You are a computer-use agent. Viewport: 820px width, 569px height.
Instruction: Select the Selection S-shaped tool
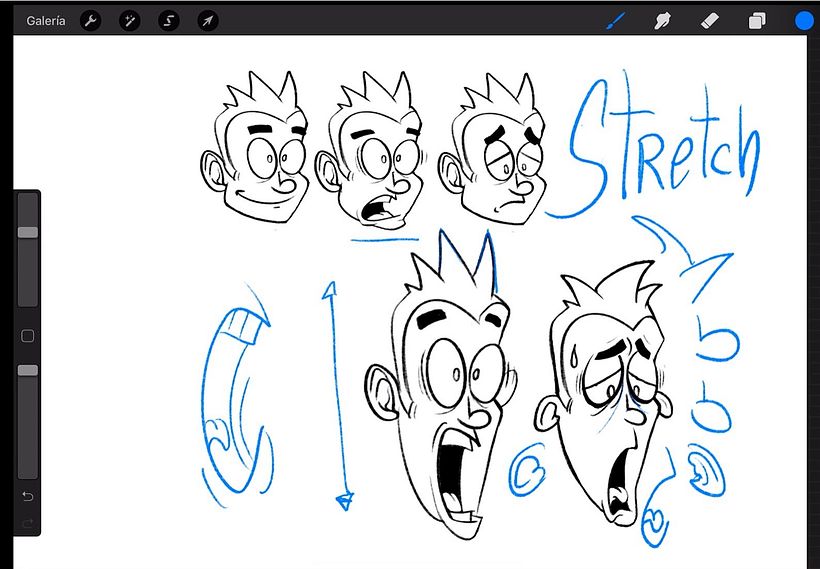click(x=168, y=21)
